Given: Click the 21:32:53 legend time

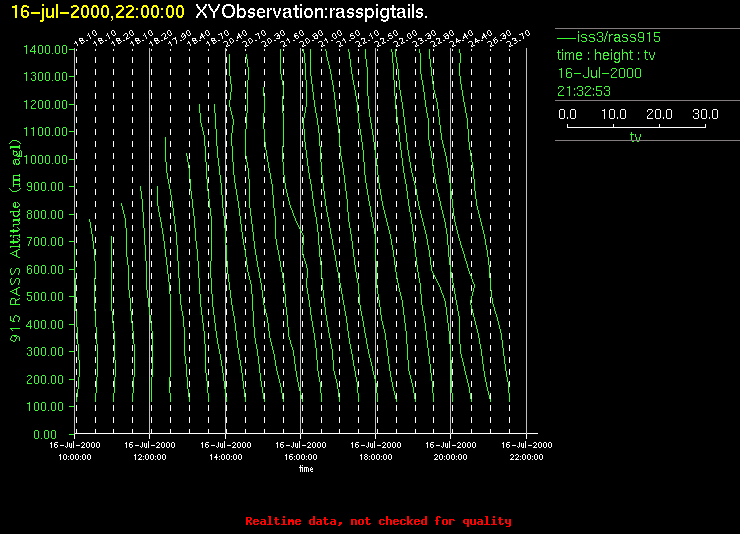Looking at the screenshot, I should click(584, 91).
